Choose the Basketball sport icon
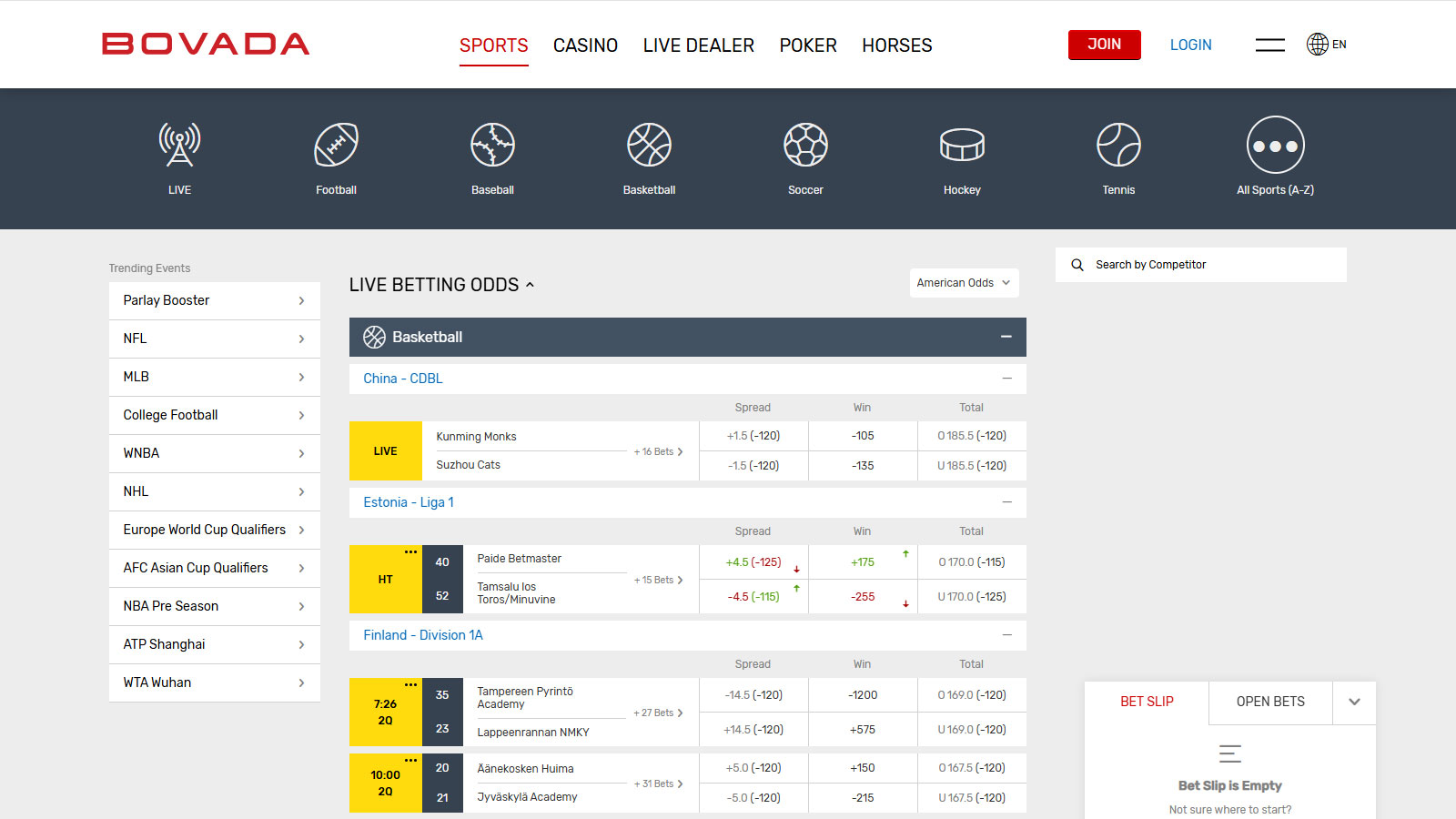The height and width of the screenshot is (819, 1456). coord(649,146)
